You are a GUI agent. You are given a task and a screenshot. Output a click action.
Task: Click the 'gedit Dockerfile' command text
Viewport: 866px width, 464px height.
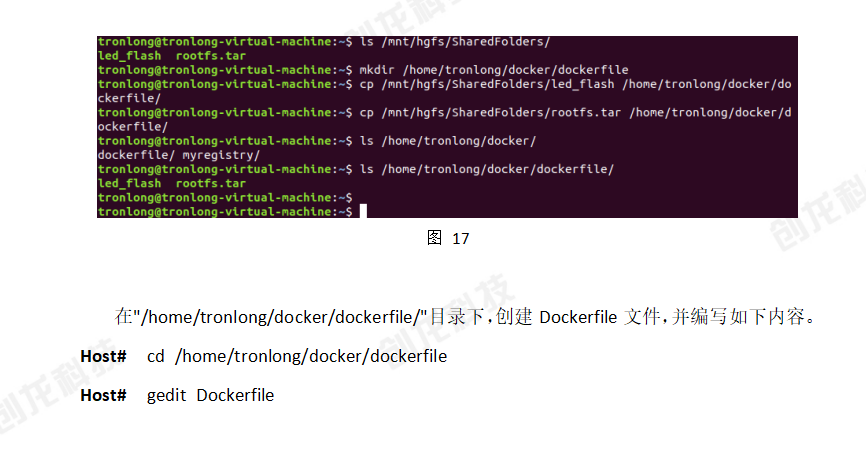pyautogui.click(x=210, y=396)
